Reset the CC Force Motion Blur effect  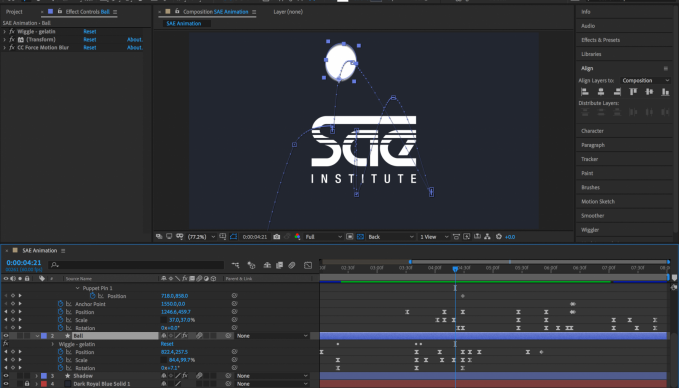pos(90,48)
